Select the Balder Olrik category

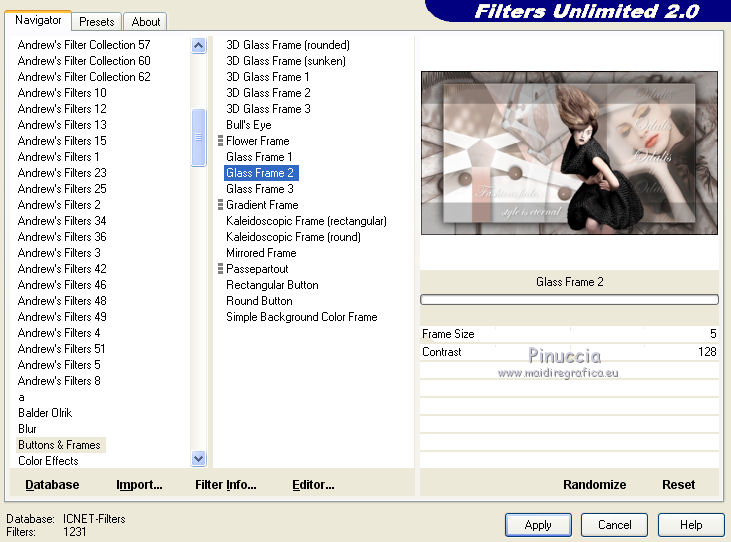click(45, 413)
